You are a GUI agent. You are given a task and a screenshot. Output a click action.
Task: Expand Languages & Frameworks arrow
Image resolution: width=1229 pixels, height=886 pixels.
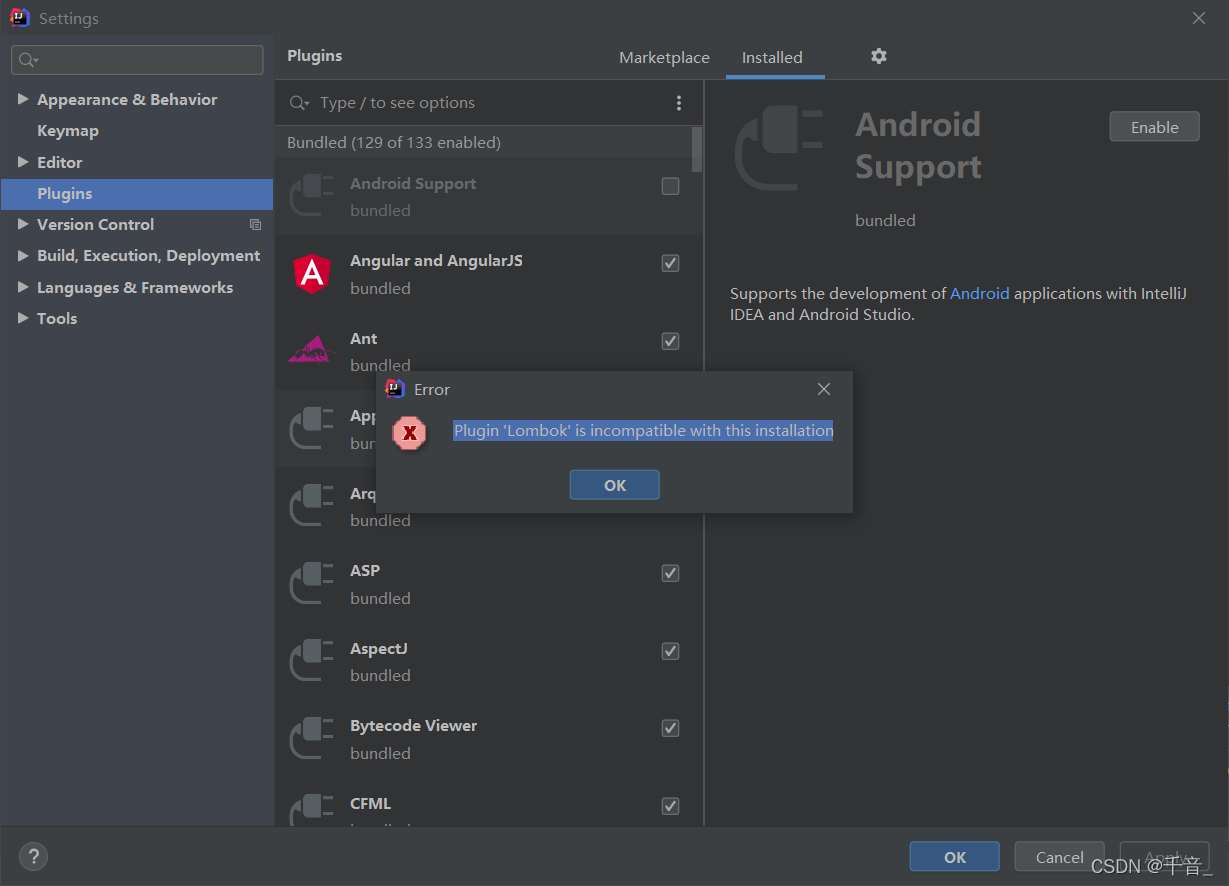click(x=23, y=287)
